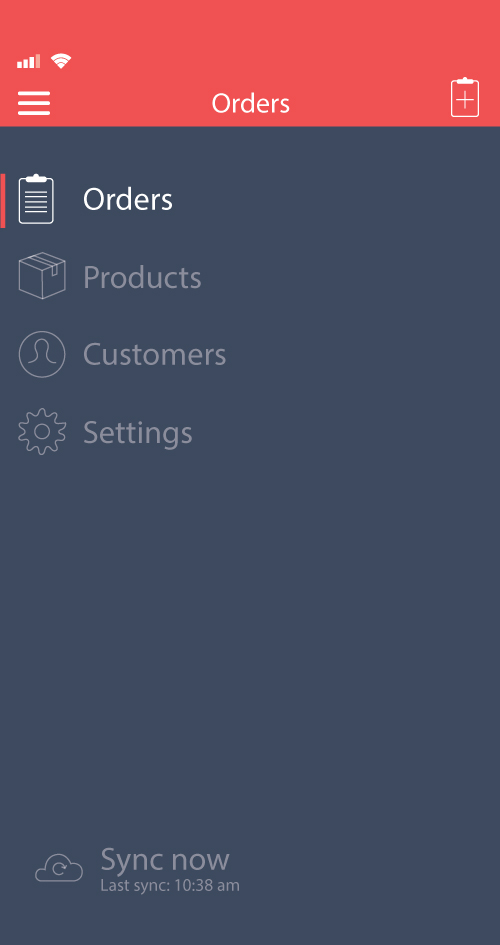The width and height of the screenshot is (500, 945).
Task: Choose the Customers person icon
Action: pos(42,354)
